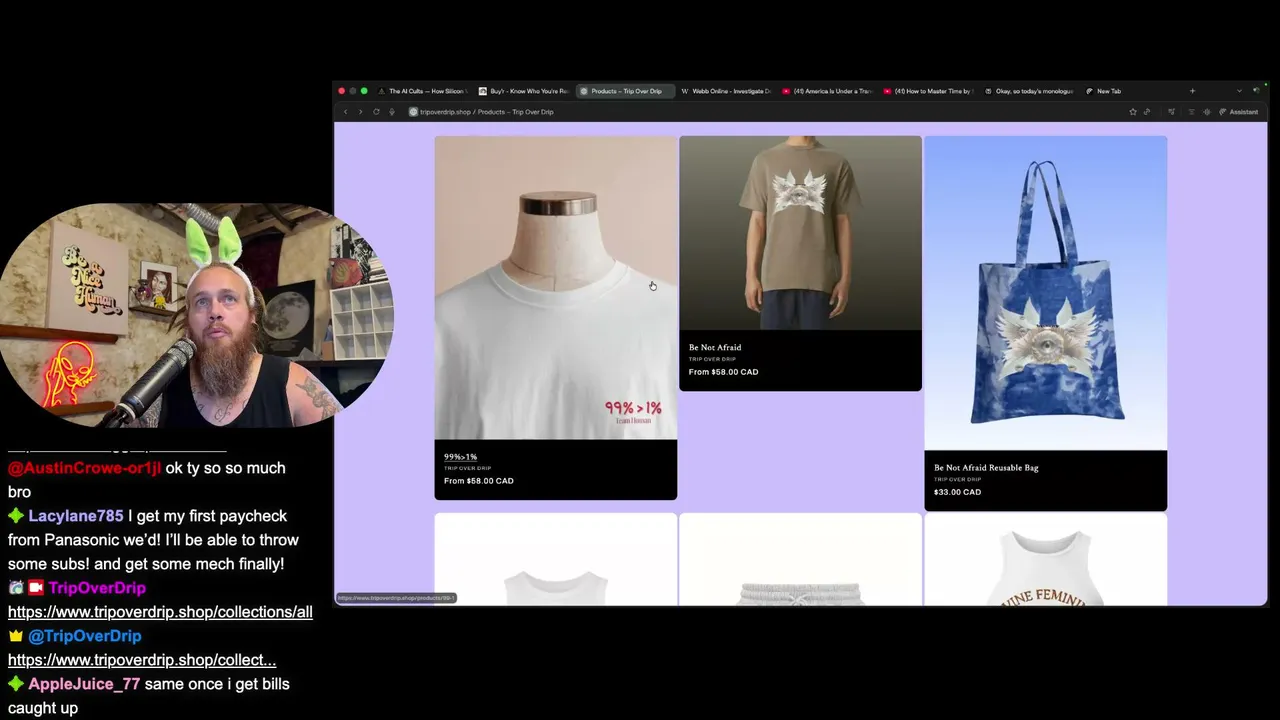Click the microphone icon in the browser toolbar
The image size is (1280, 720).
point(392,112)
